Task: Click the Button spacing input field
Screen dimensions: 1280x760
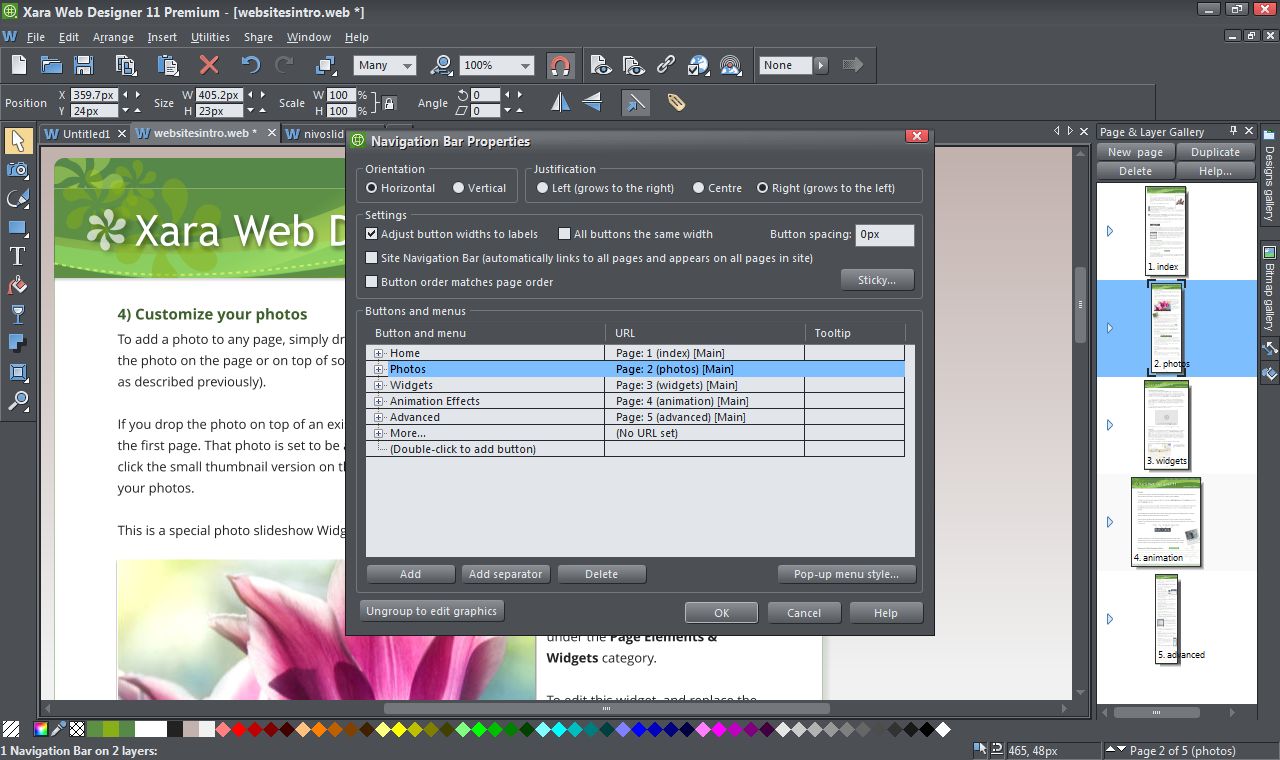Action: click(884, 234)
